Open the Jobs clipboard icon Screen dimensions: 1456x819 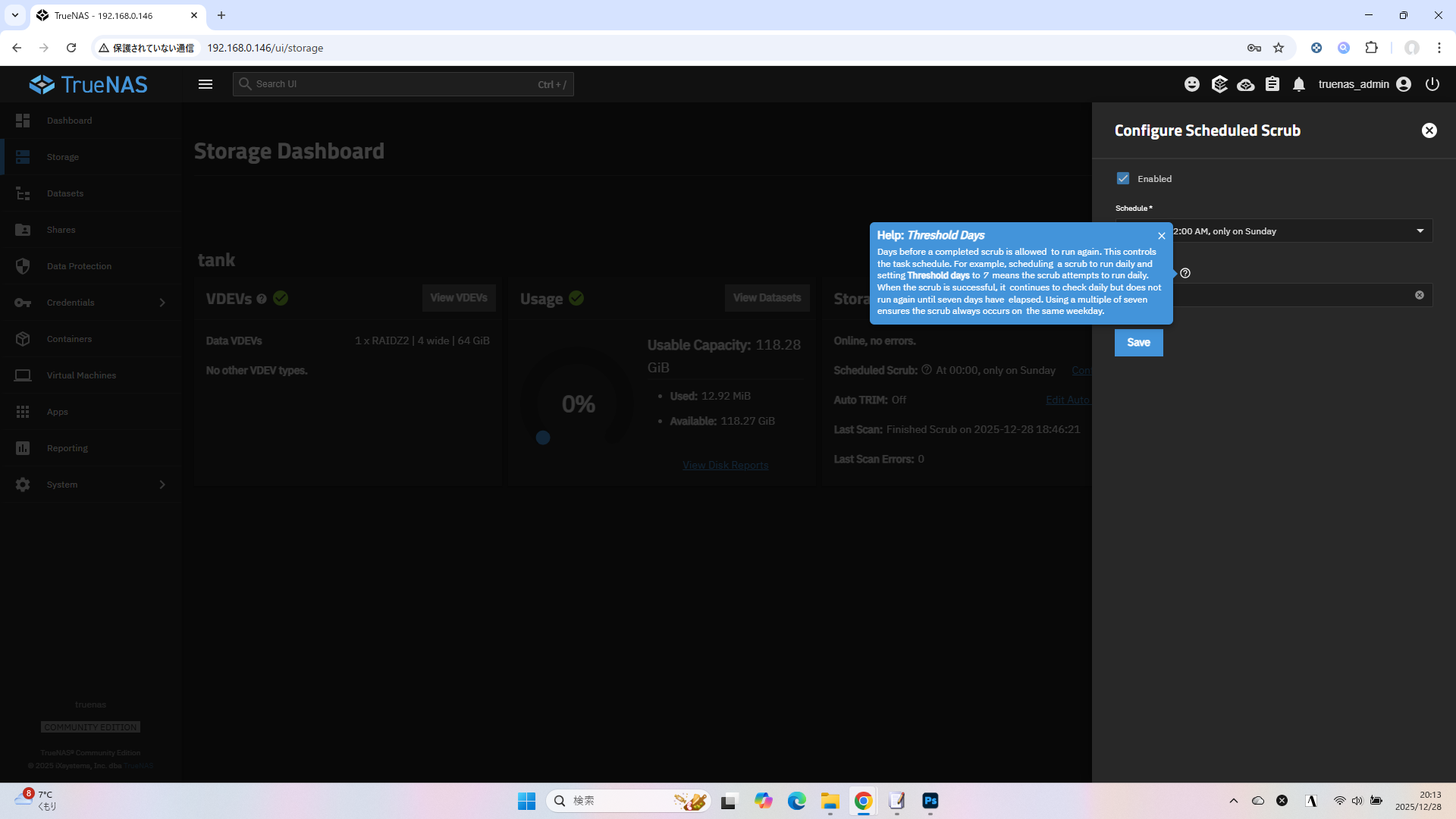click(1272, 84)
